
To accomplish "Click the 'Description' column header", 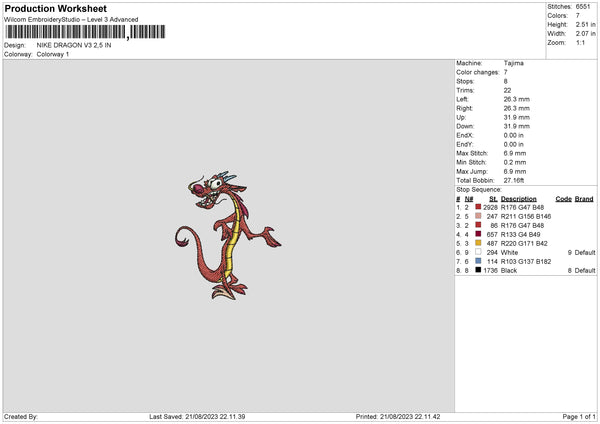I will pos(518,199).
